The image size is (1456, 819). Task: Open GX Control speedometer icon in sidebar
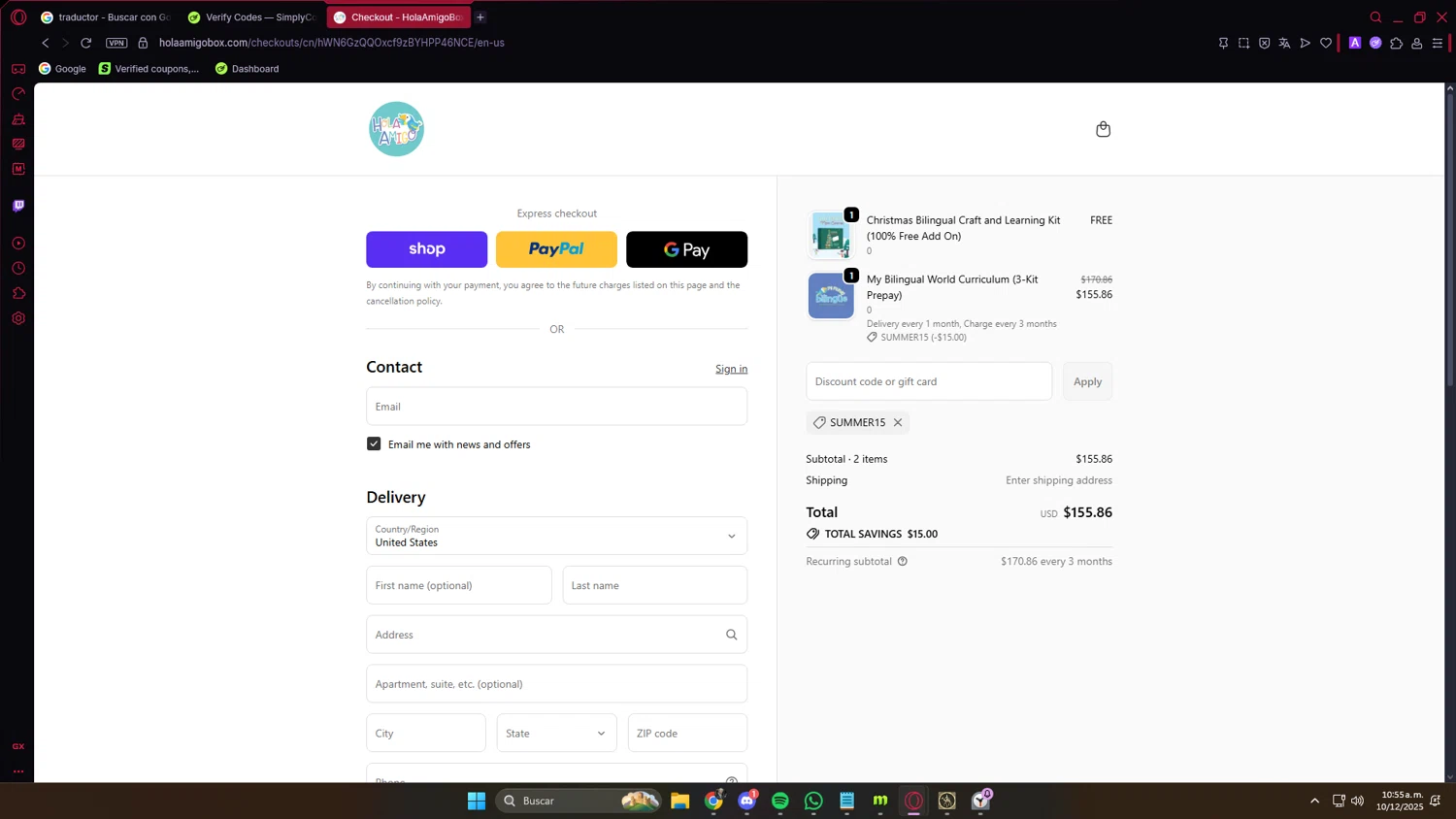(18, 94)
